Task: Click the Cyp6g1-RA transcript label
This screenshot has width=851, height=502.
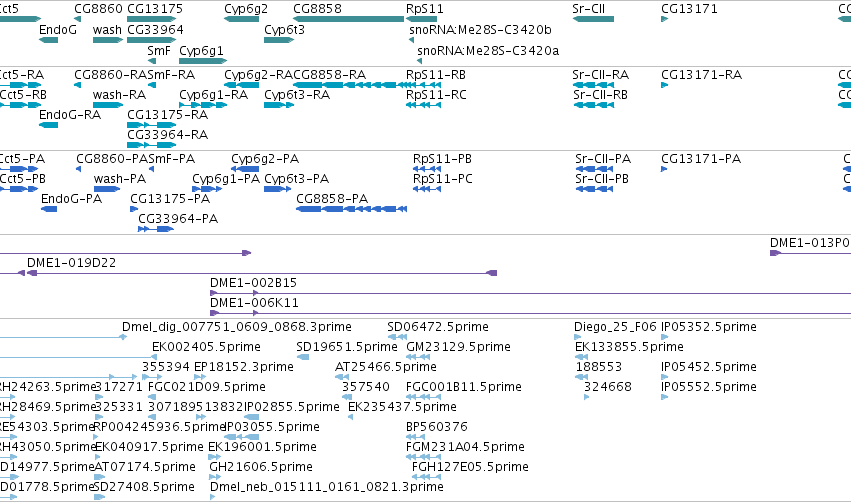Action: [213, 95]
